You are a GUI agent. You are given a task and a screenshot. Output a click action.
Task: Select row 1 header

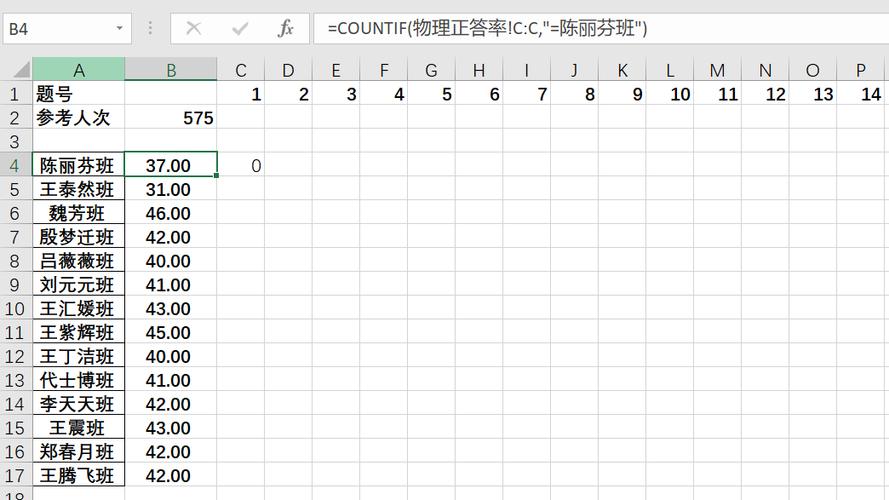(15, 94)
